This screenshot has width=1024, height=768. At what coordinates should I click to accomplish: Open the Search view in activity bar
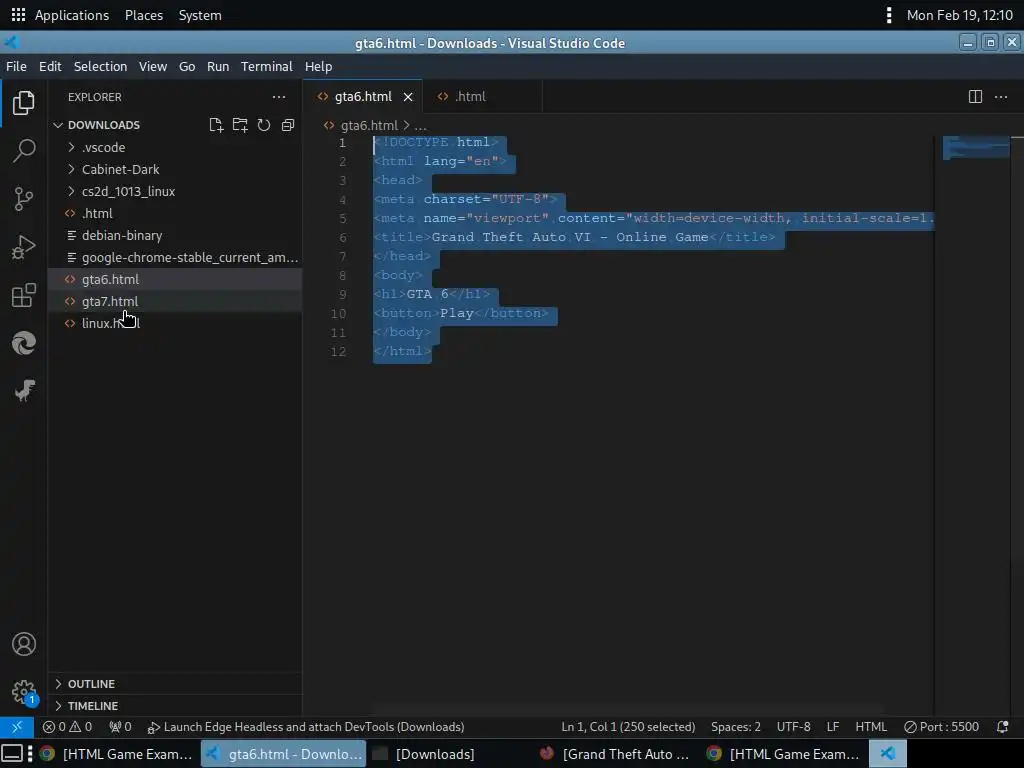24,150
